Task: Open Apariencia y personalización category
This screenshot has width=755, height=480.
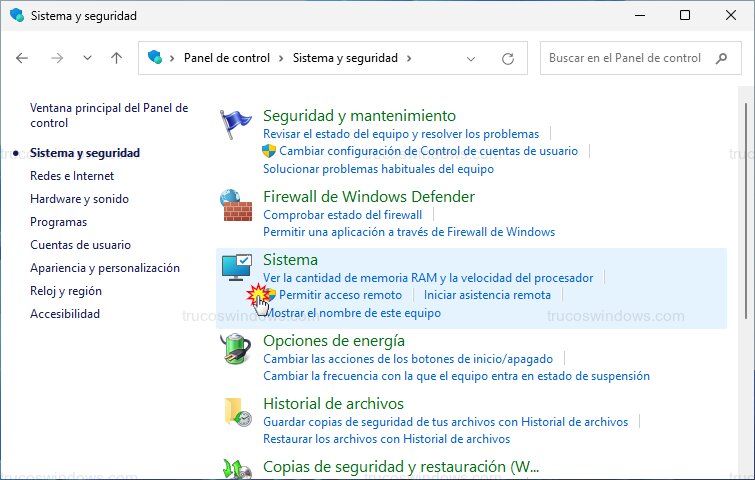Action: (105, 268)
